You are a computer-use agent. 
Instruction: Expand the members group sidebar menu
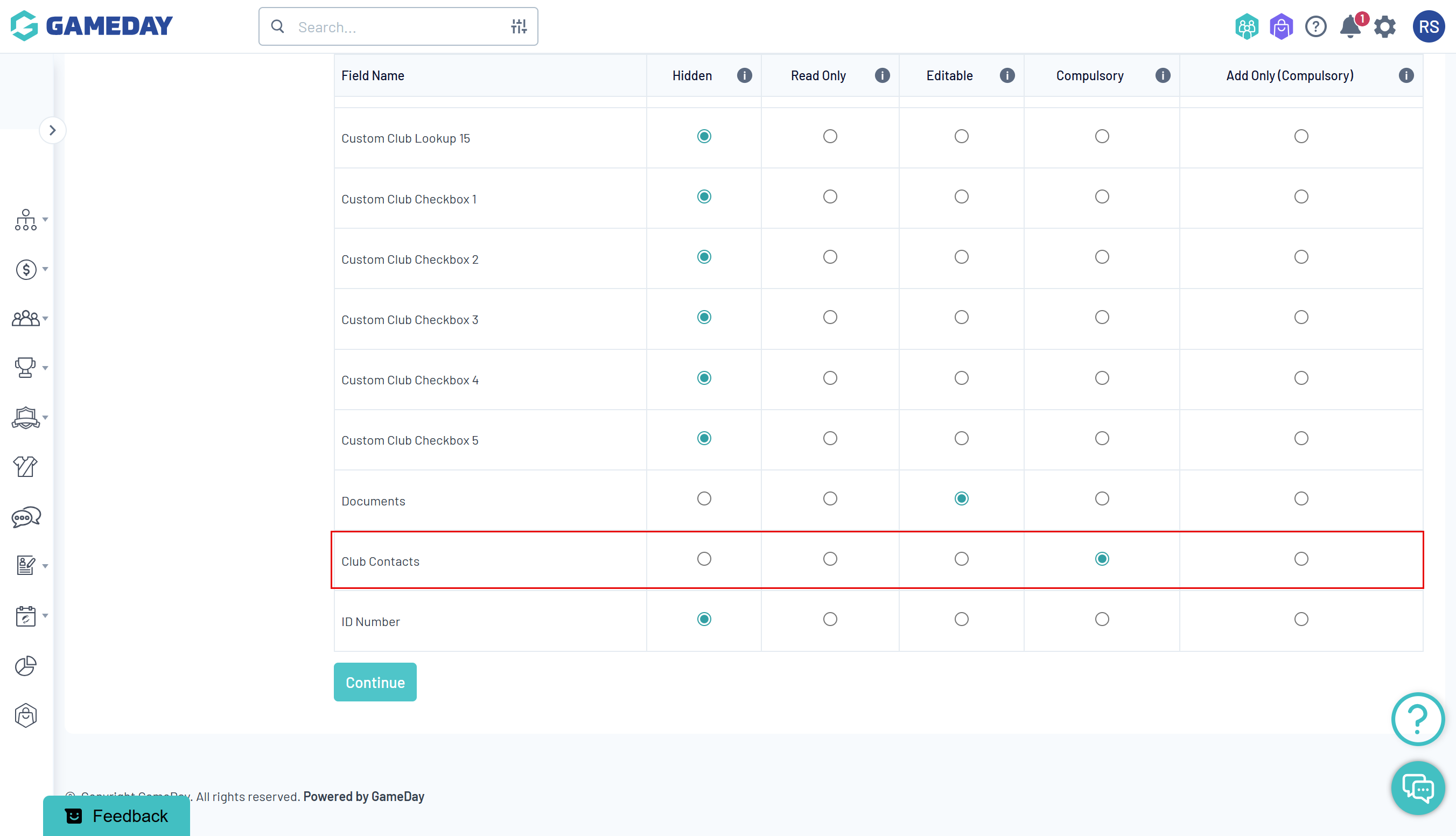click(29, 318)
